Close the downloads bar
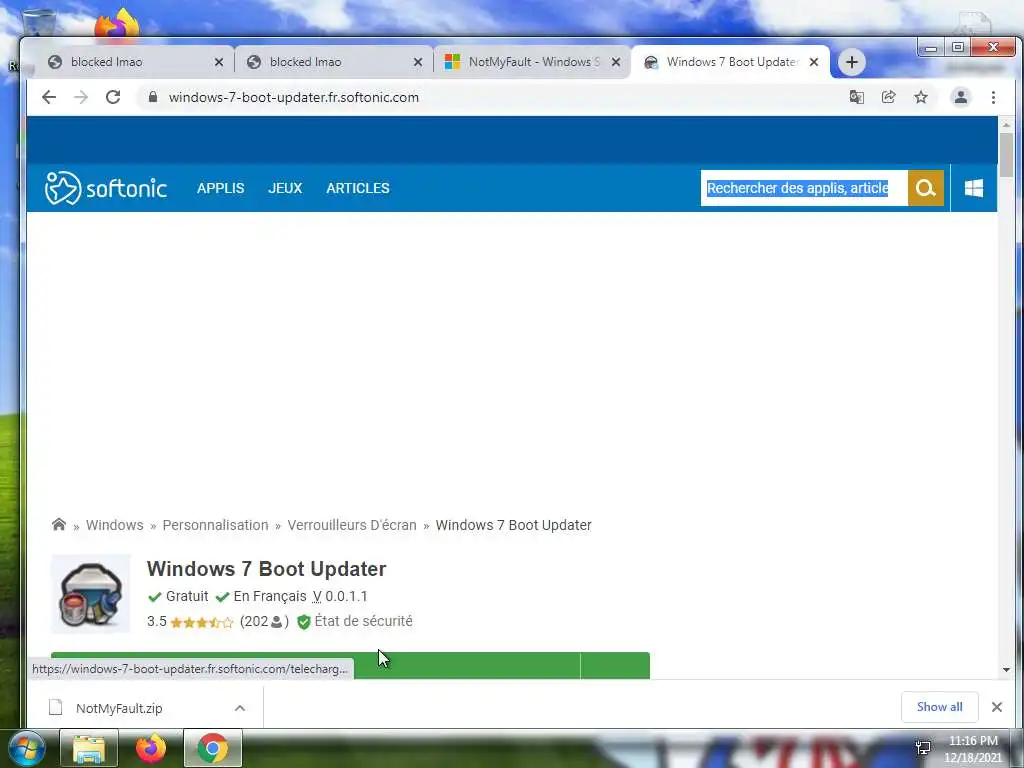 click(x=997, y=707)
